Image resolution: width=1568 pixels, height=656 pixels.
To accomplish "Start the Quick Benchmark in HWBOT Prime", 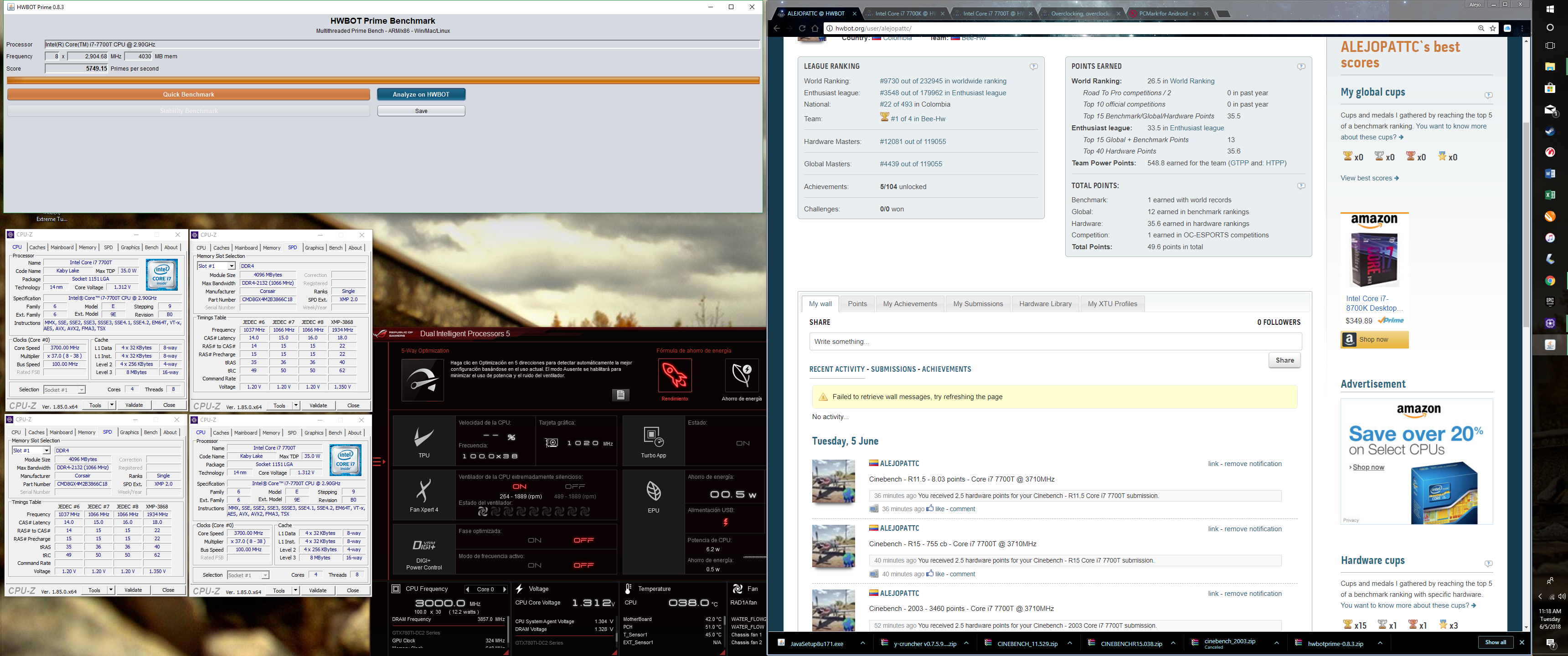I will [x=189, y=94].
